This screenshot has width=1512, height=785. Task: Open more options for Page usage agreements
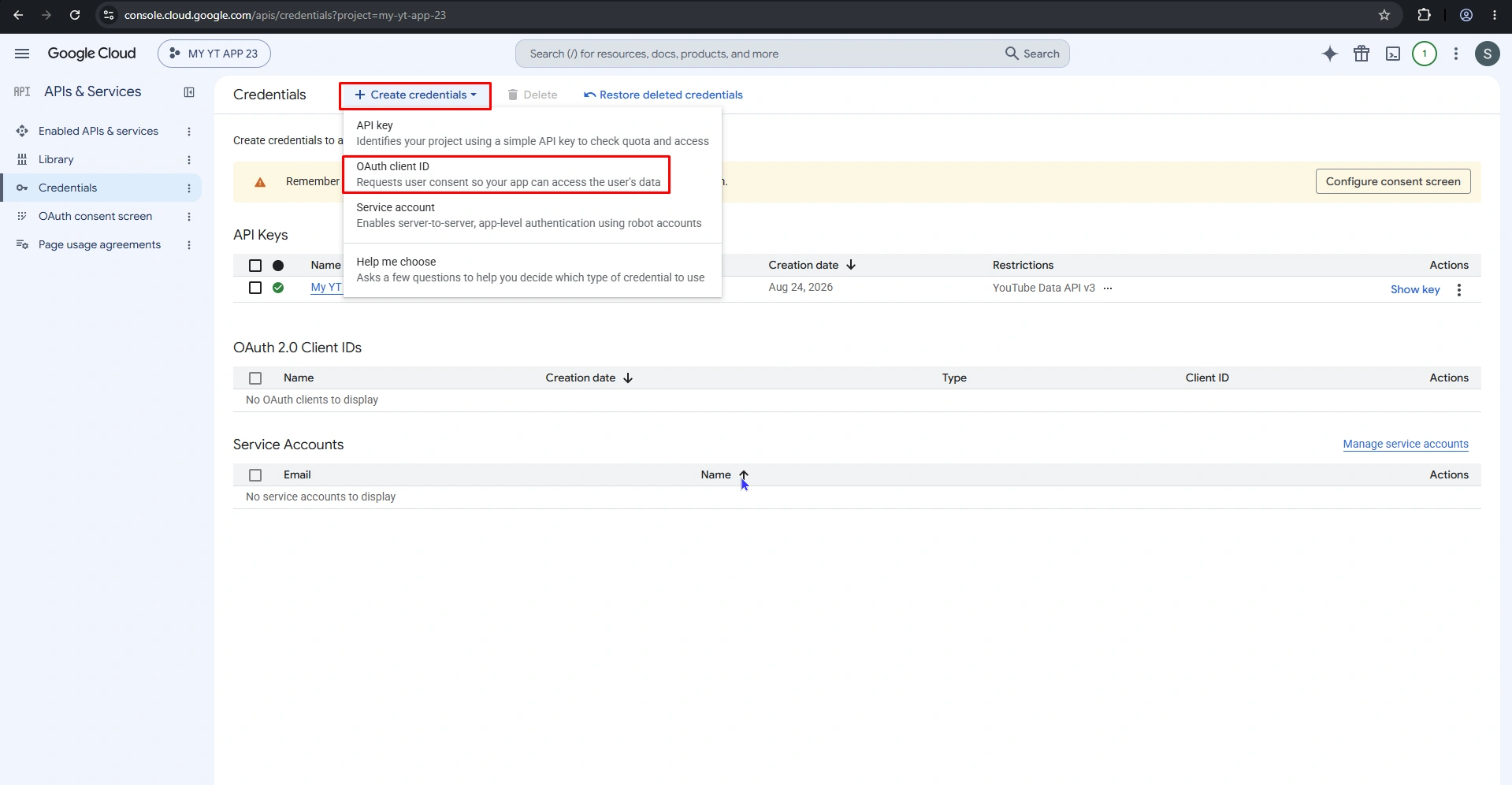coord(189,245)
